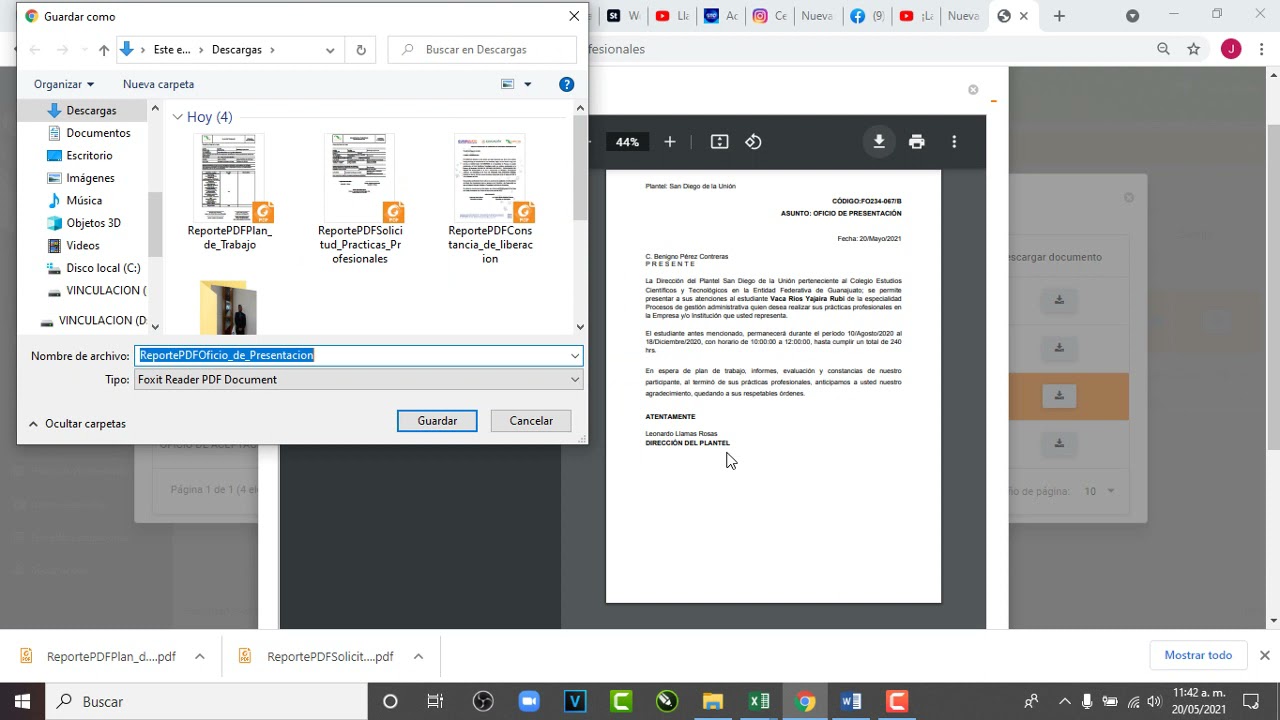Image resolution: width=1280 pixels, height=720 pixels.
Task: Go up one folder level
Action: click(104, 50)
